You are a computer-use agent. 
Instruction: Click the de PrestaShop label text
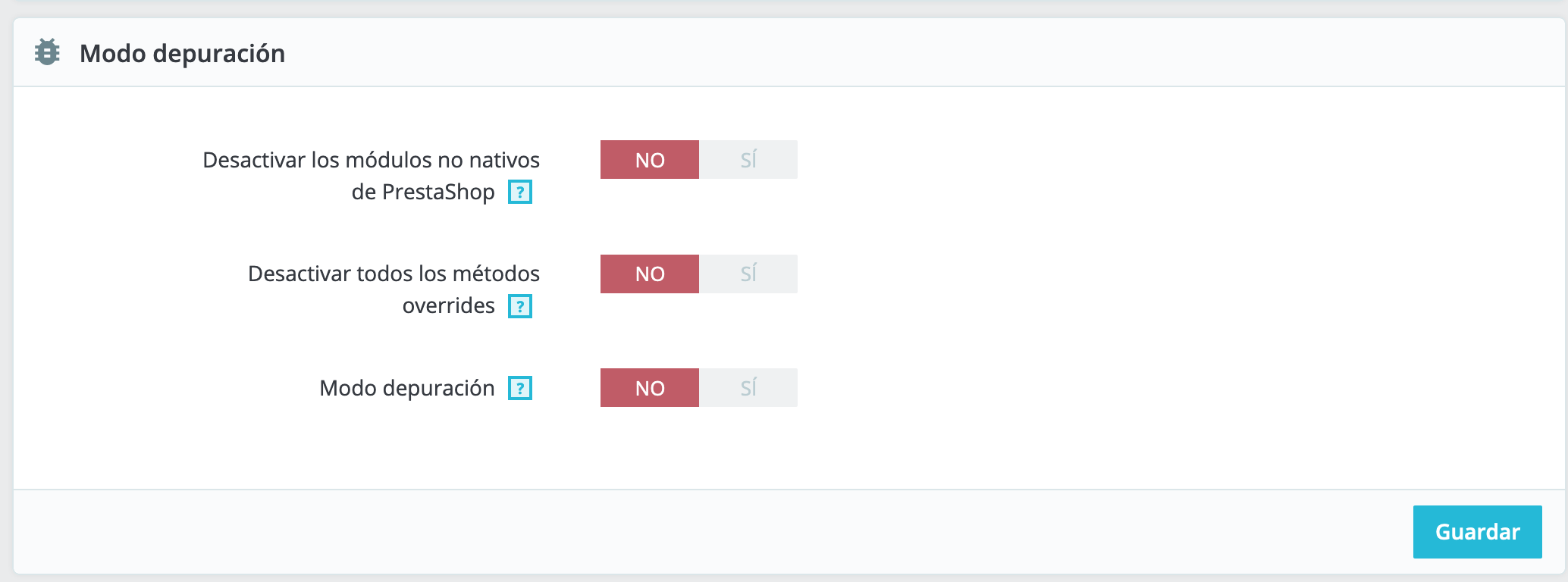[423, 192]
